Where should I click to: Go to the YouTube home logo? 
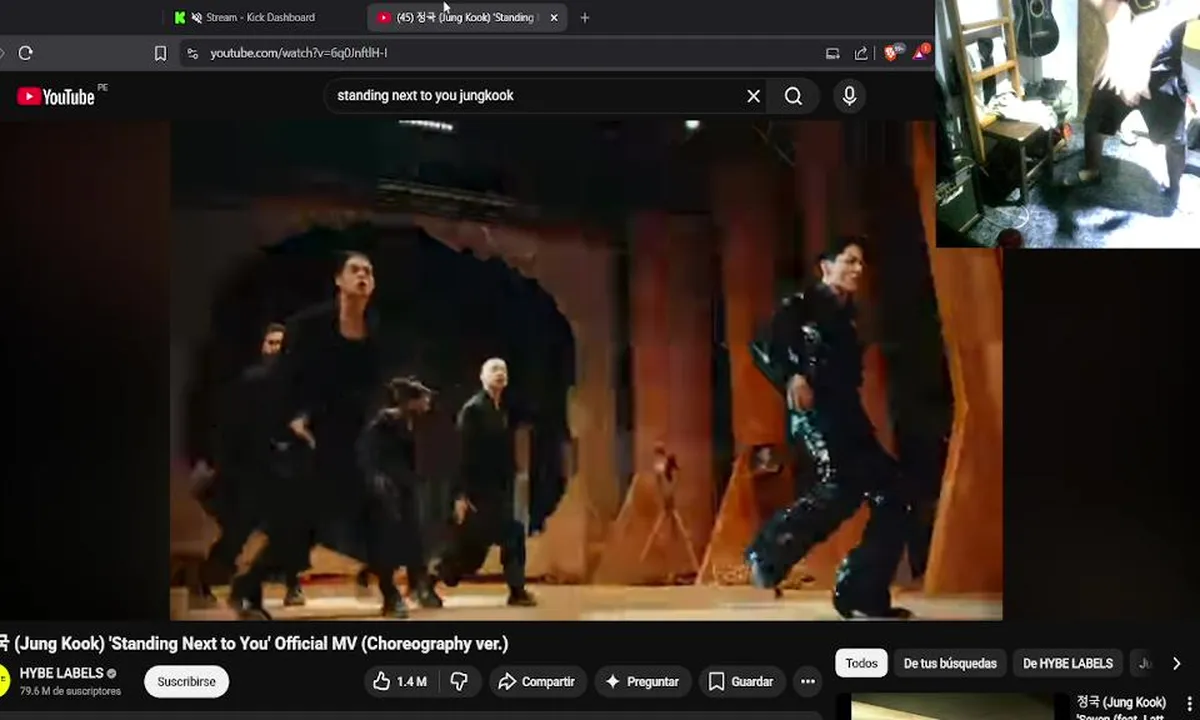56,96
